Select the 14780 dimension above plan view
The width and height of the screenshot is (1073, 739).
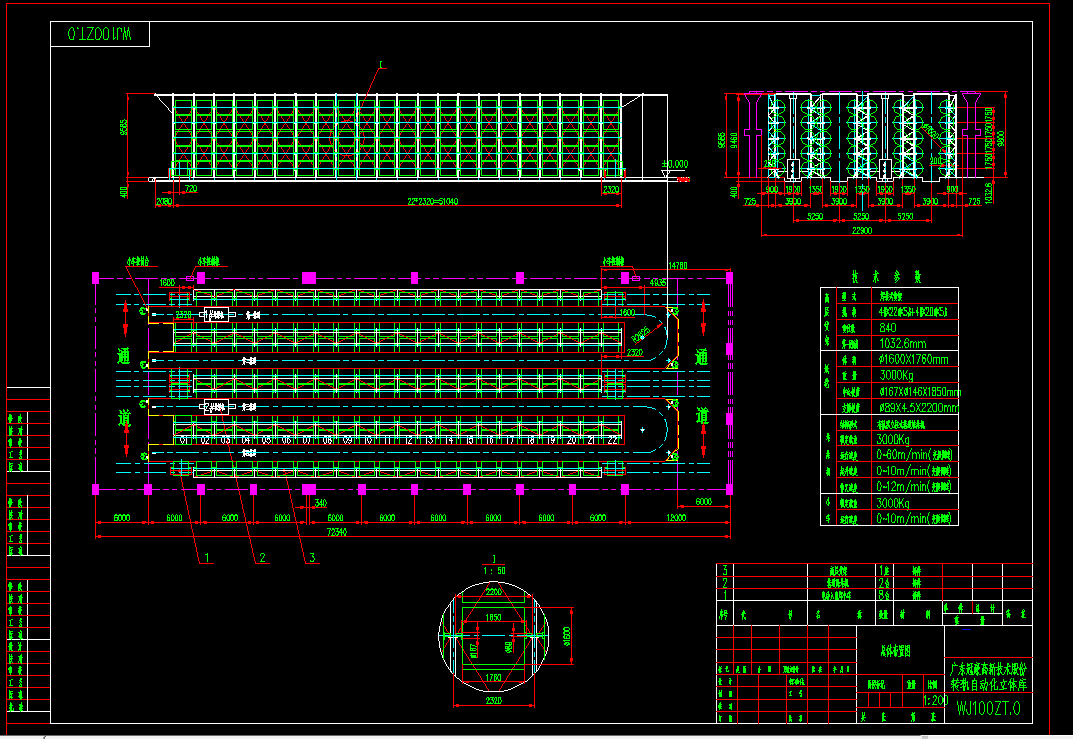677,265
